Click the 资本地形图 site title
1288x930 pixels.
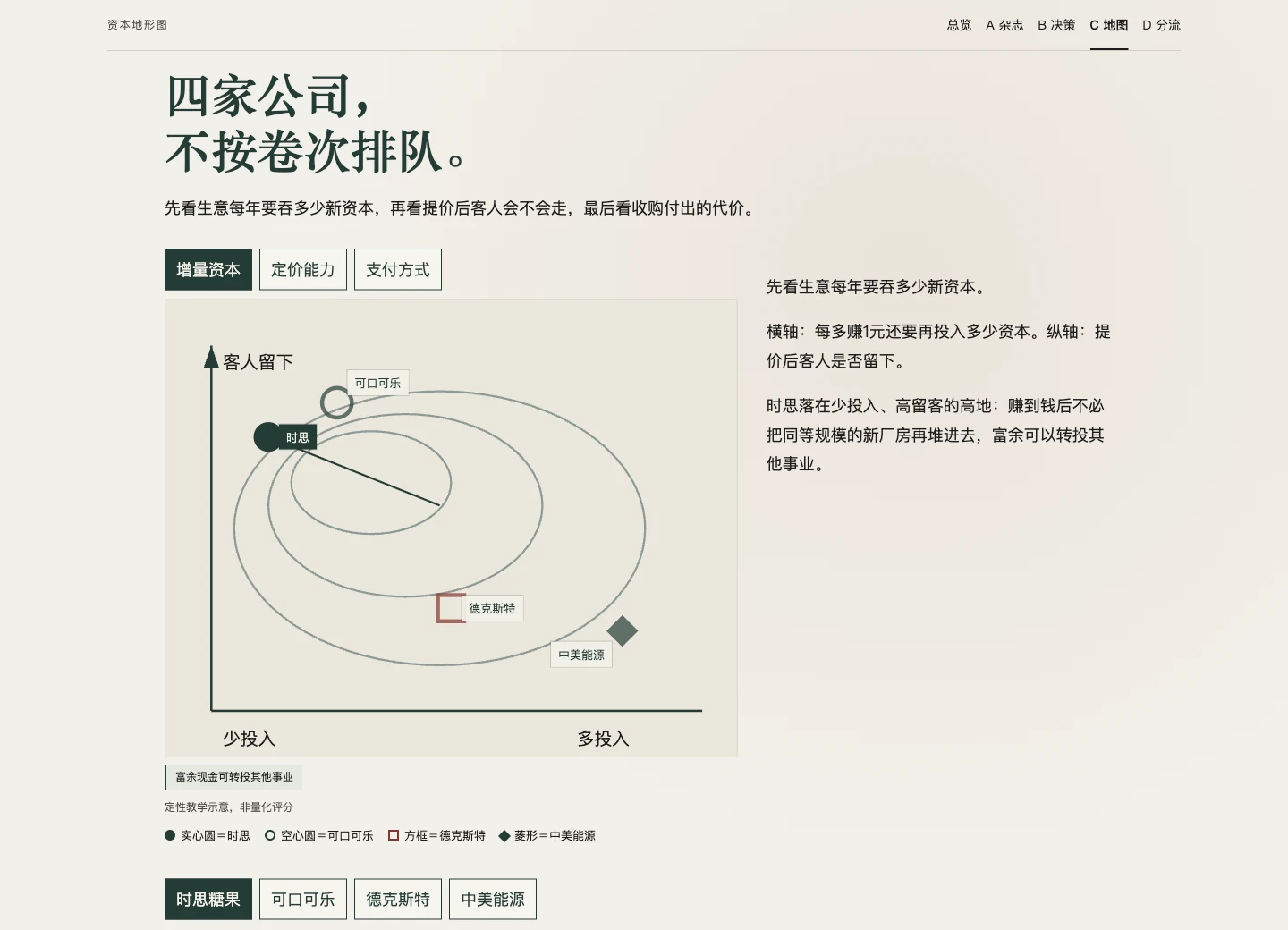[137, 25]
